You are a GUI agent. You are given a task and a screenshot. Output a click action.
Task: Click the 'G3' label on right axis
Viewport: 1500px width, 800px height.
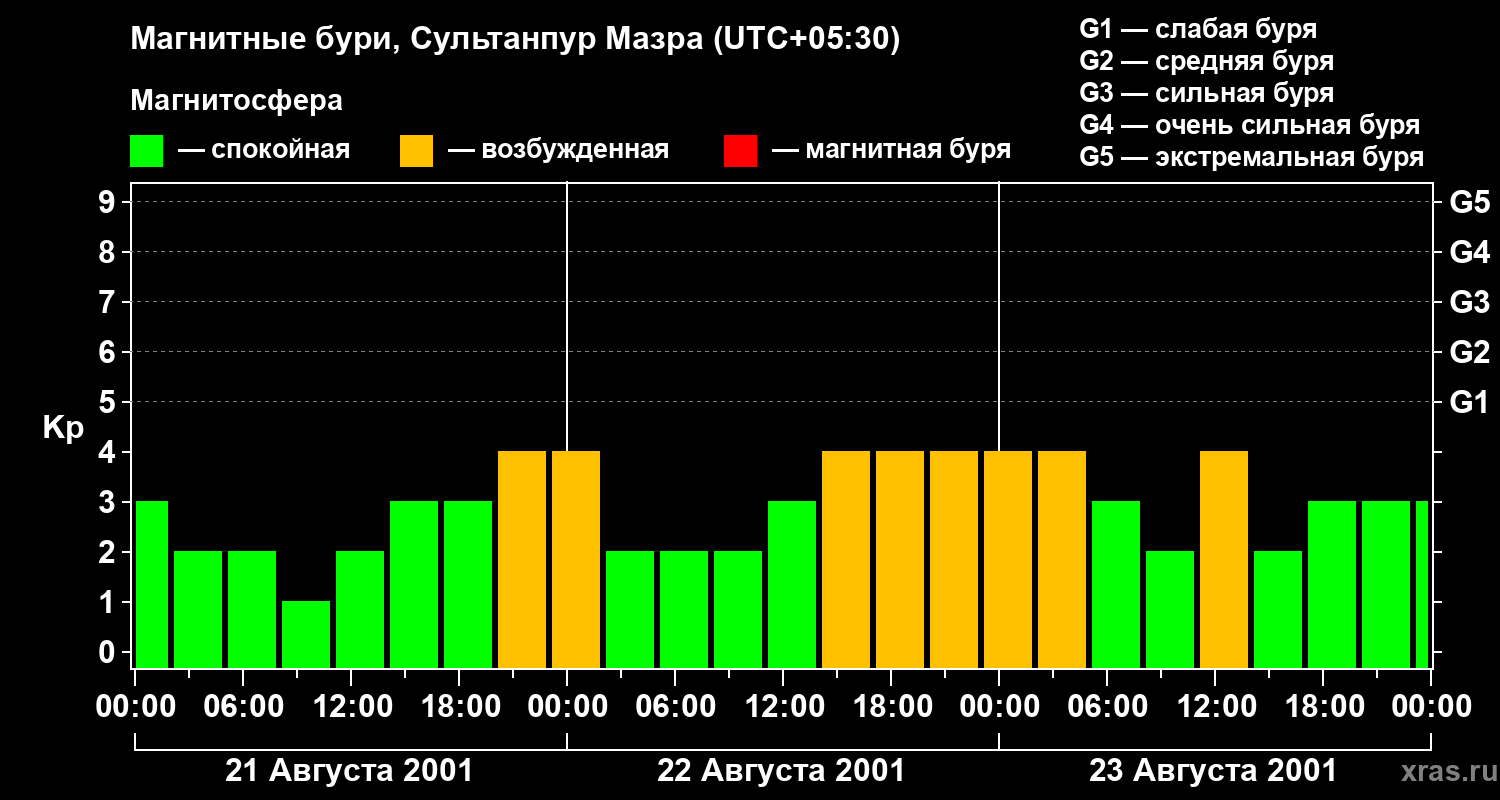click(1469, 302)
